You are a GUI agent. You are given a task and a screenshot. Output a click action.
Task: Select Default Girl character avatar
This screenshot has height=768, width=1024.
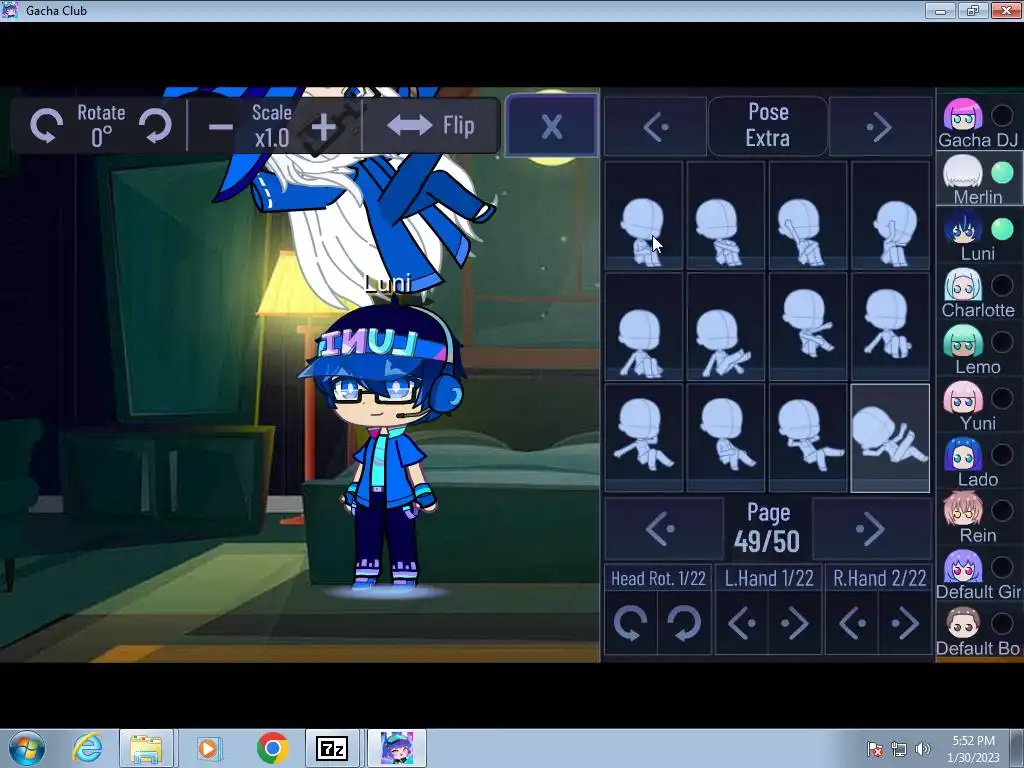pyautogui.click(x=963, y=567)
